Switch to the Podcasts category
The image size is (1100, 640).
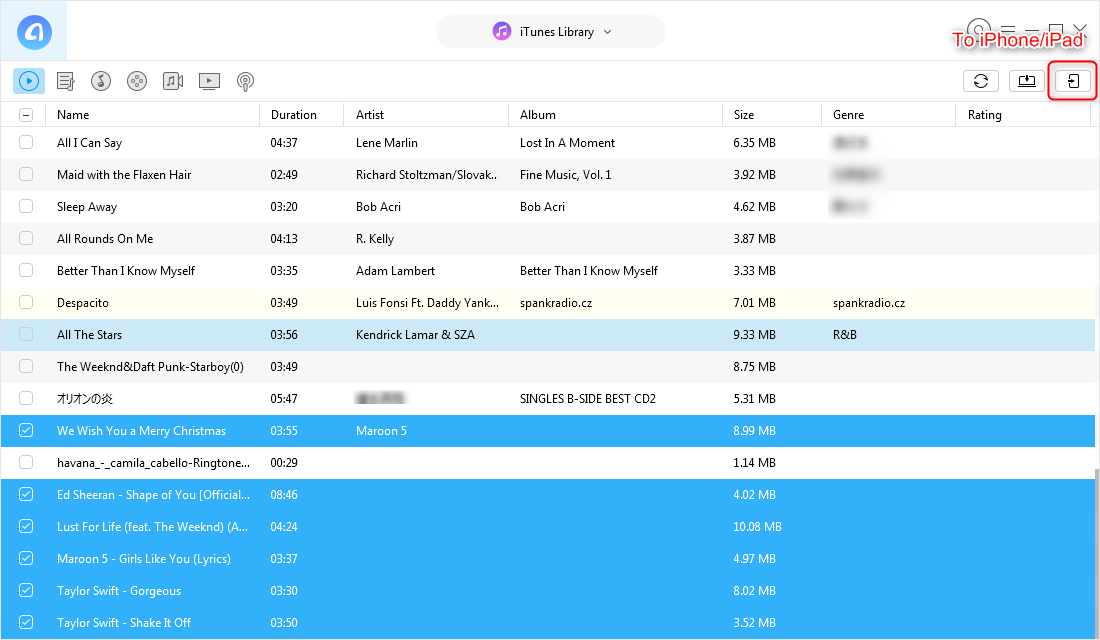[x=245, y=81]
